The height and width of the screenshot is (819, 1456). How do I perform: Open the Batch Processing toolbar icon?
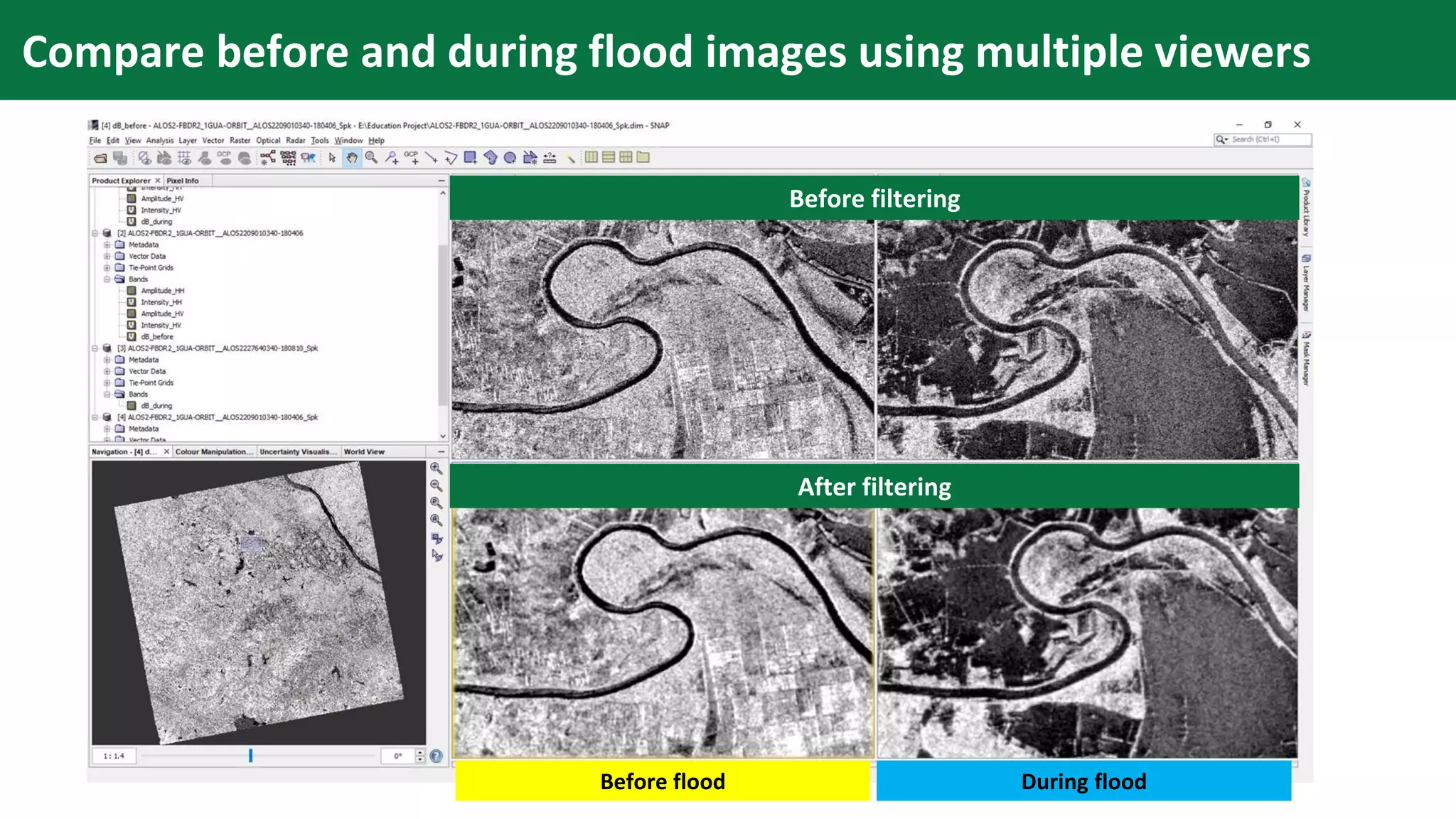pos(288,158)
